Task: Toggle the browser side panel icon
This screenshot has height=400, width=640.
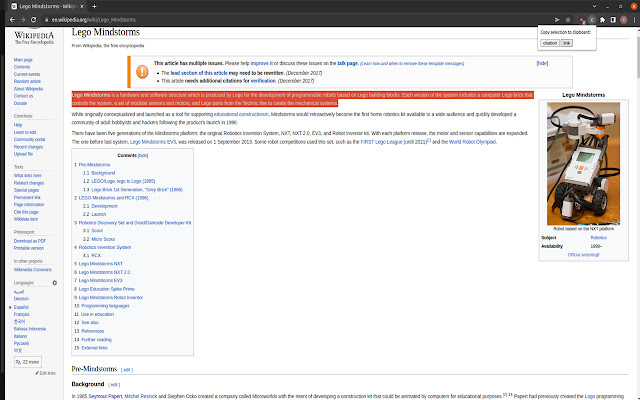Action: 613,20
